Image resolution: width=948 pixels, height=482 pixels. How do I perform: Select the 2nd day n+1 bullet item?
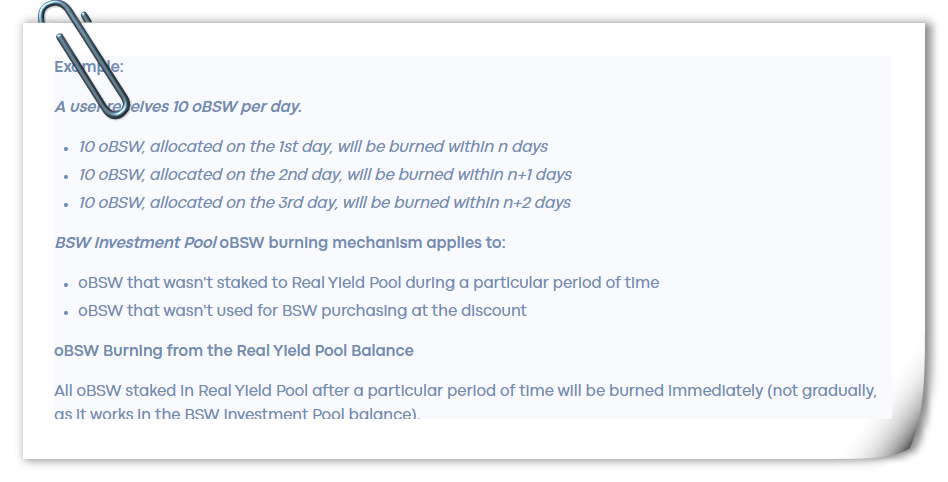325,175
